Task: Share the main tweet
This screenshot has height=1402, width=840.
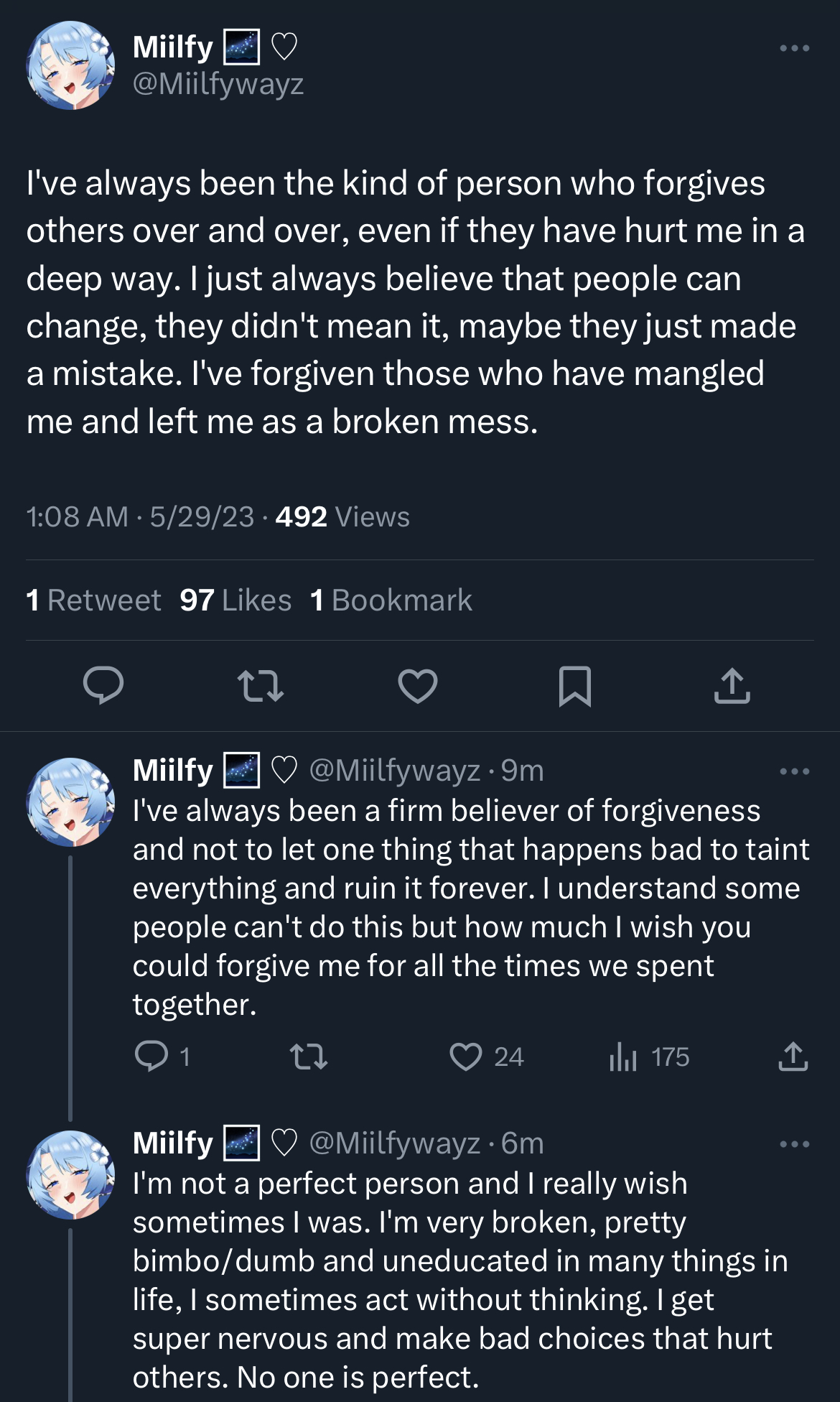Action: pos(732,685)
